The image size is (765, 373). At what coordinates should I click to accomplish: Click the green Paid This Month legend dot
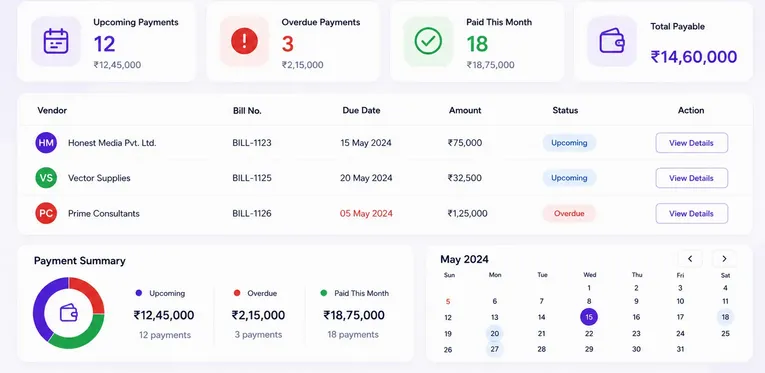323,293
